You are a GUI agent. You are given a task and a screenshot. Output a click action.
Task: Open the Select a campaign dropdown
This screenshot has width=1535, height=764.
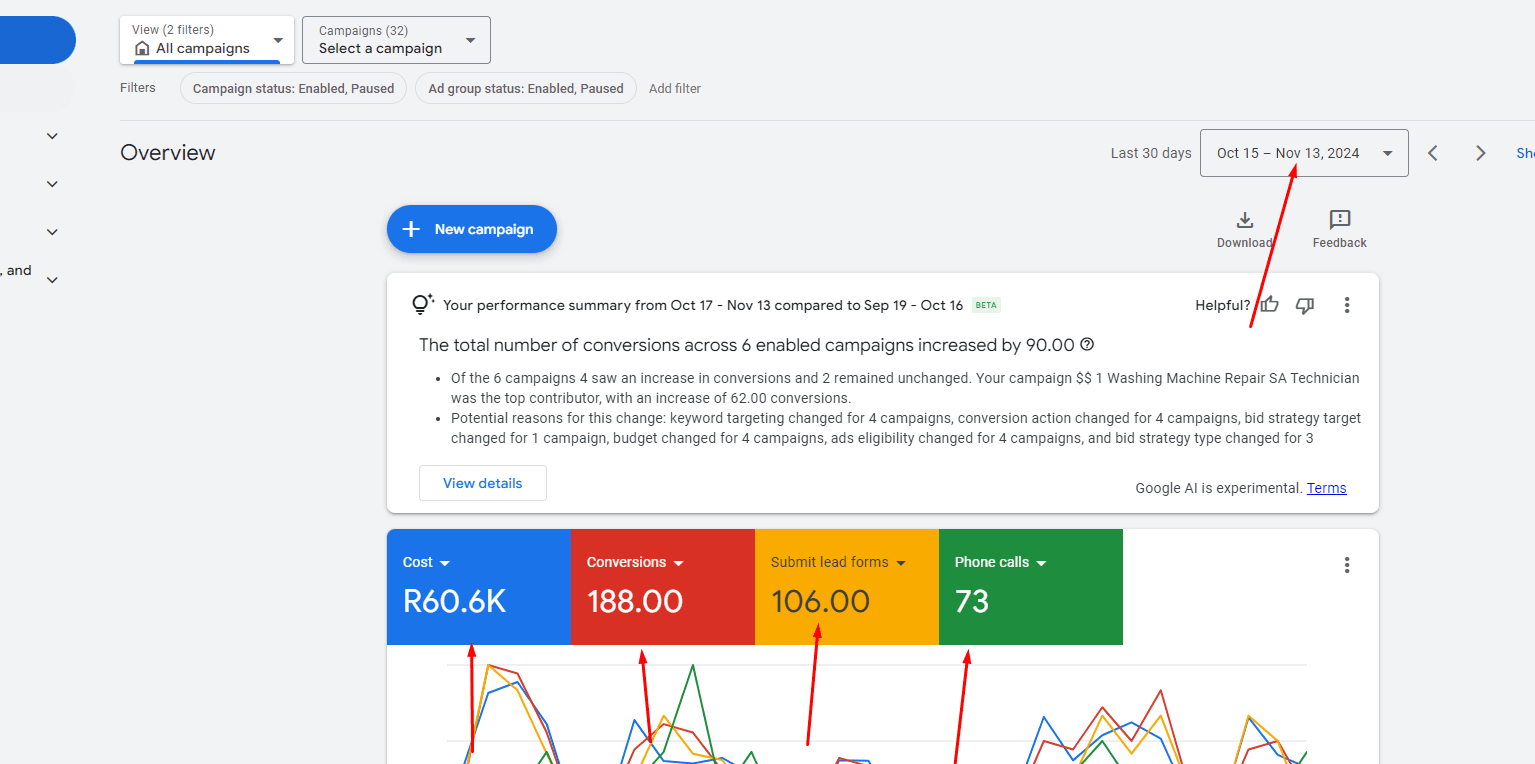click(x=396, y=40)
